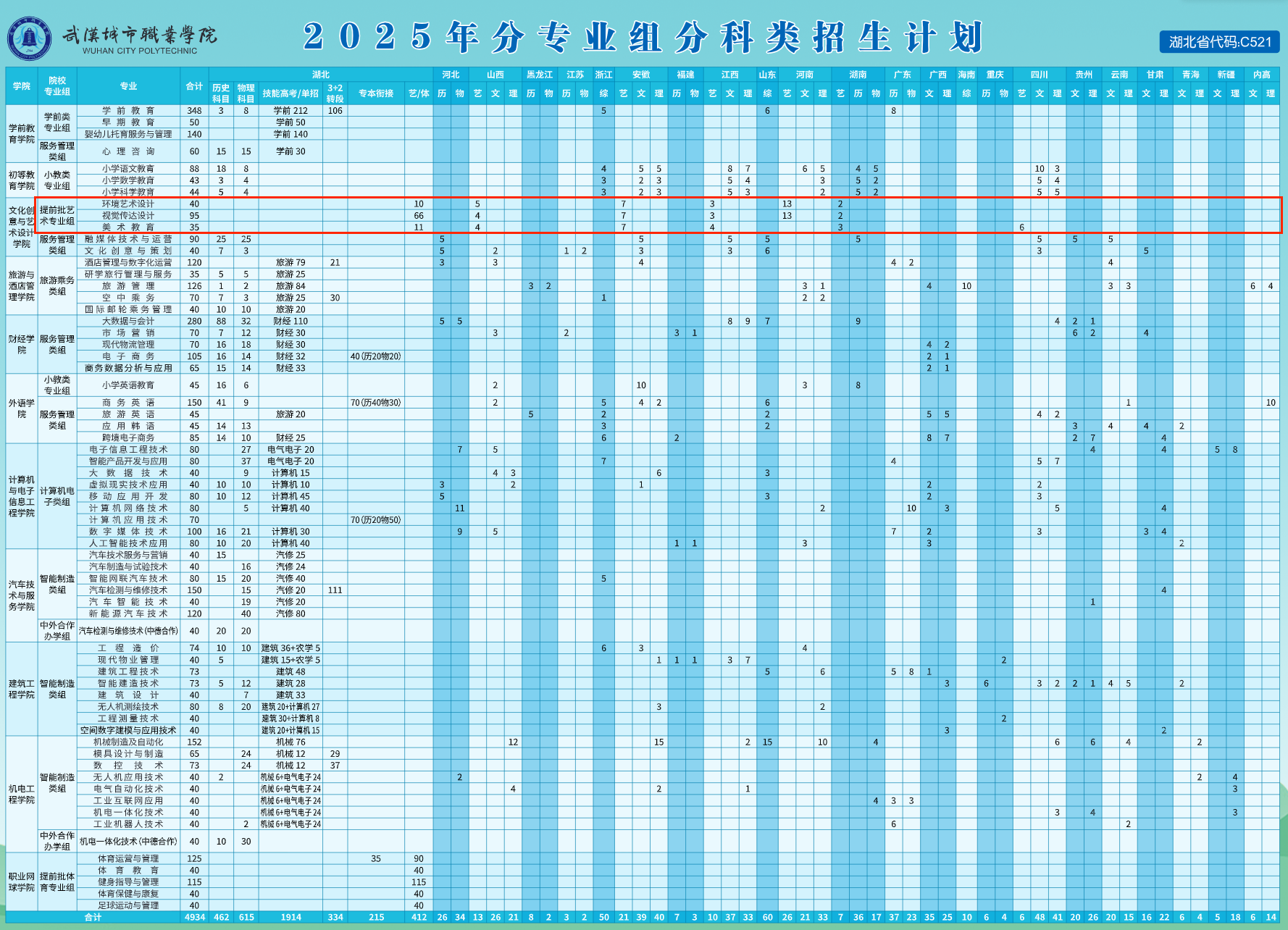
Task: Click the 70(历40物30) cell for 商务英语
Action: 376,403
